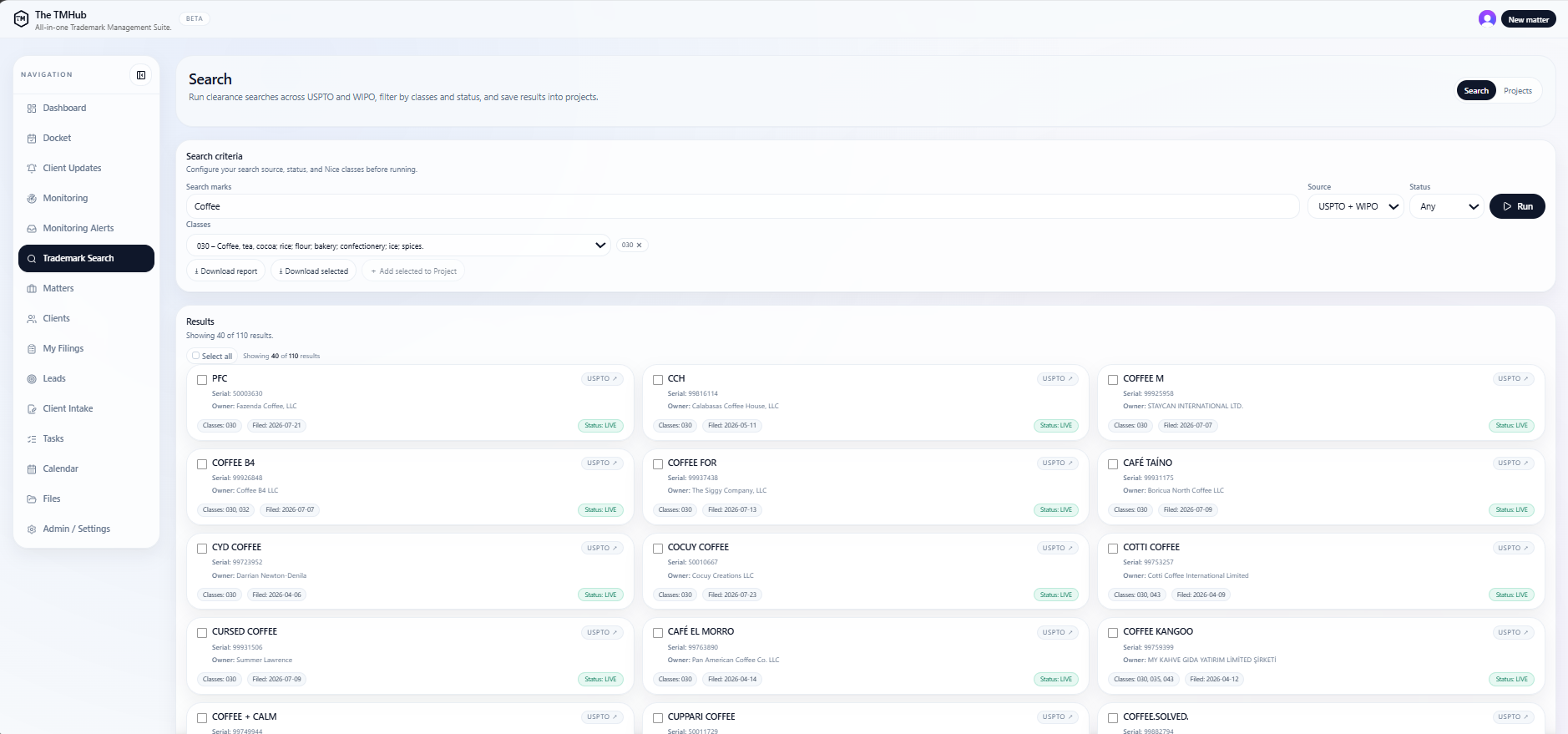
Task: Click Add selected to Project button
Action: pos(413,271)
